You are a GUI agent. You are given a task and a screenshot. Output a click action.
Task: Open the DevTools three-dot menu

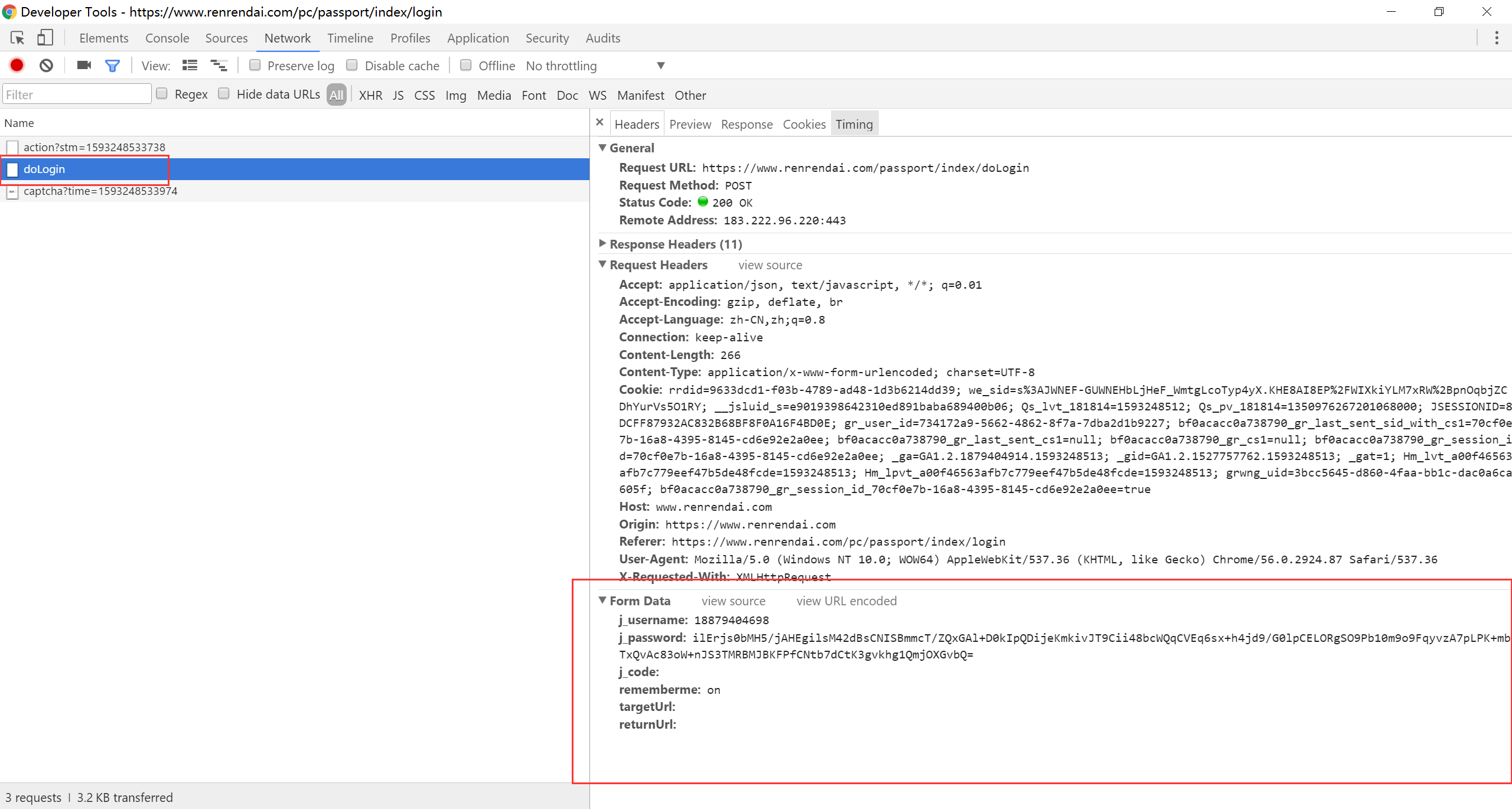coord(1496,38)
